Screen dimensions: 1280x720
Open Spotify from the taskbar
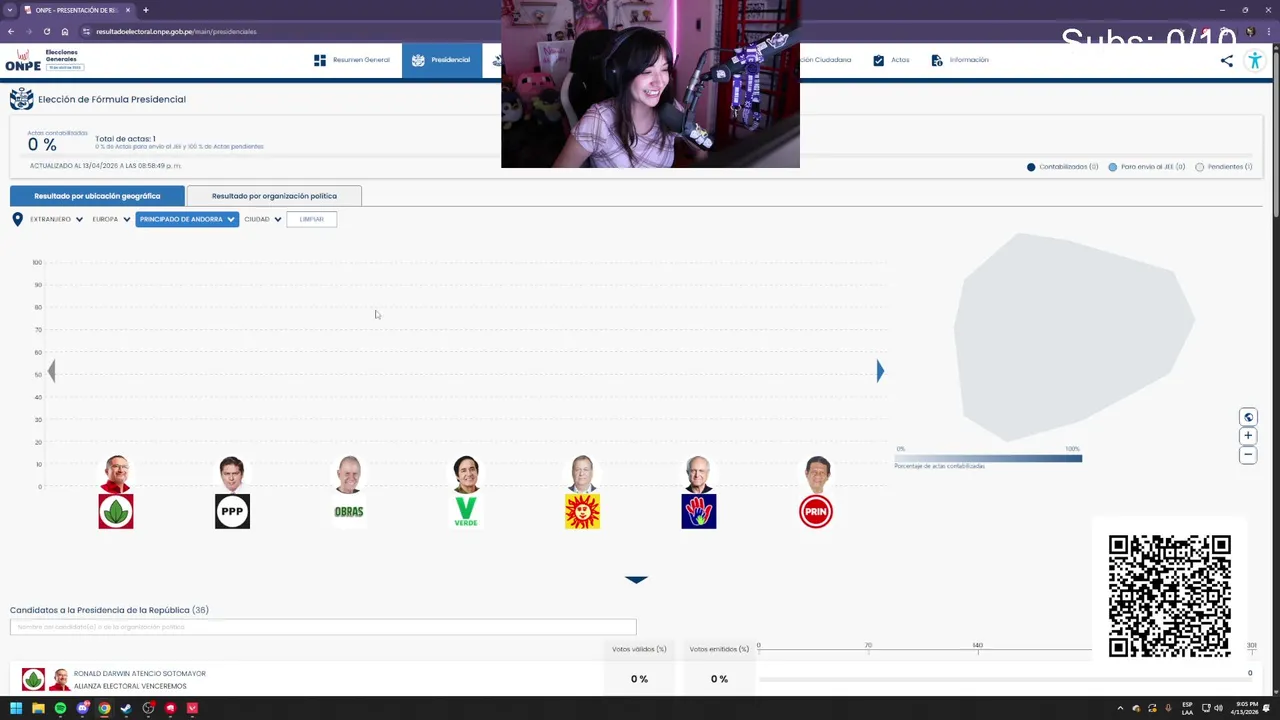[60, 708]
